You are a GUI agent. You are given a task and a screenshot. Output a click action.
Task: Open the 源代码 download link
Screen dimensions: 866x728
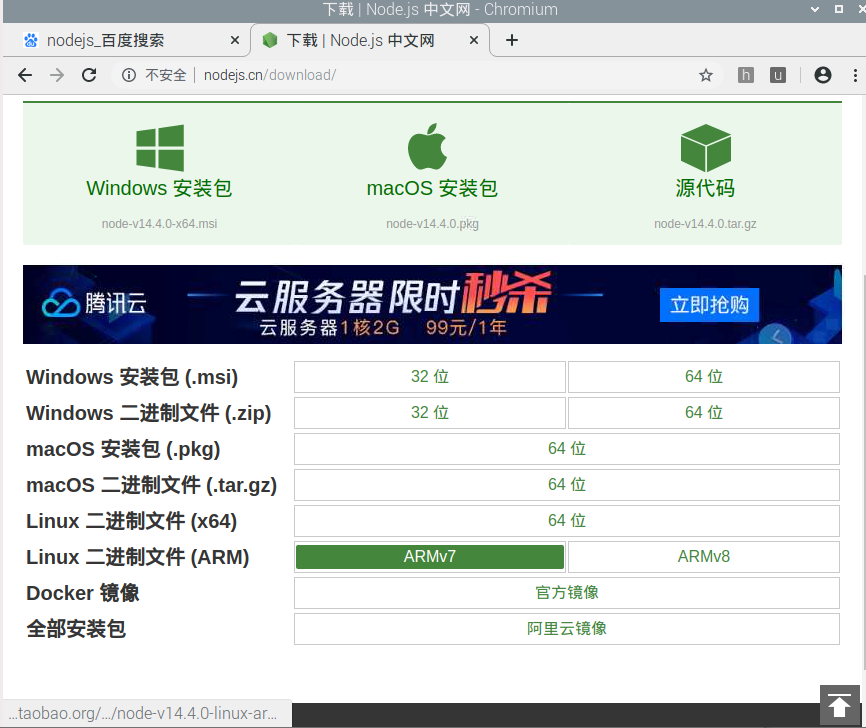(x=705, y=188)
